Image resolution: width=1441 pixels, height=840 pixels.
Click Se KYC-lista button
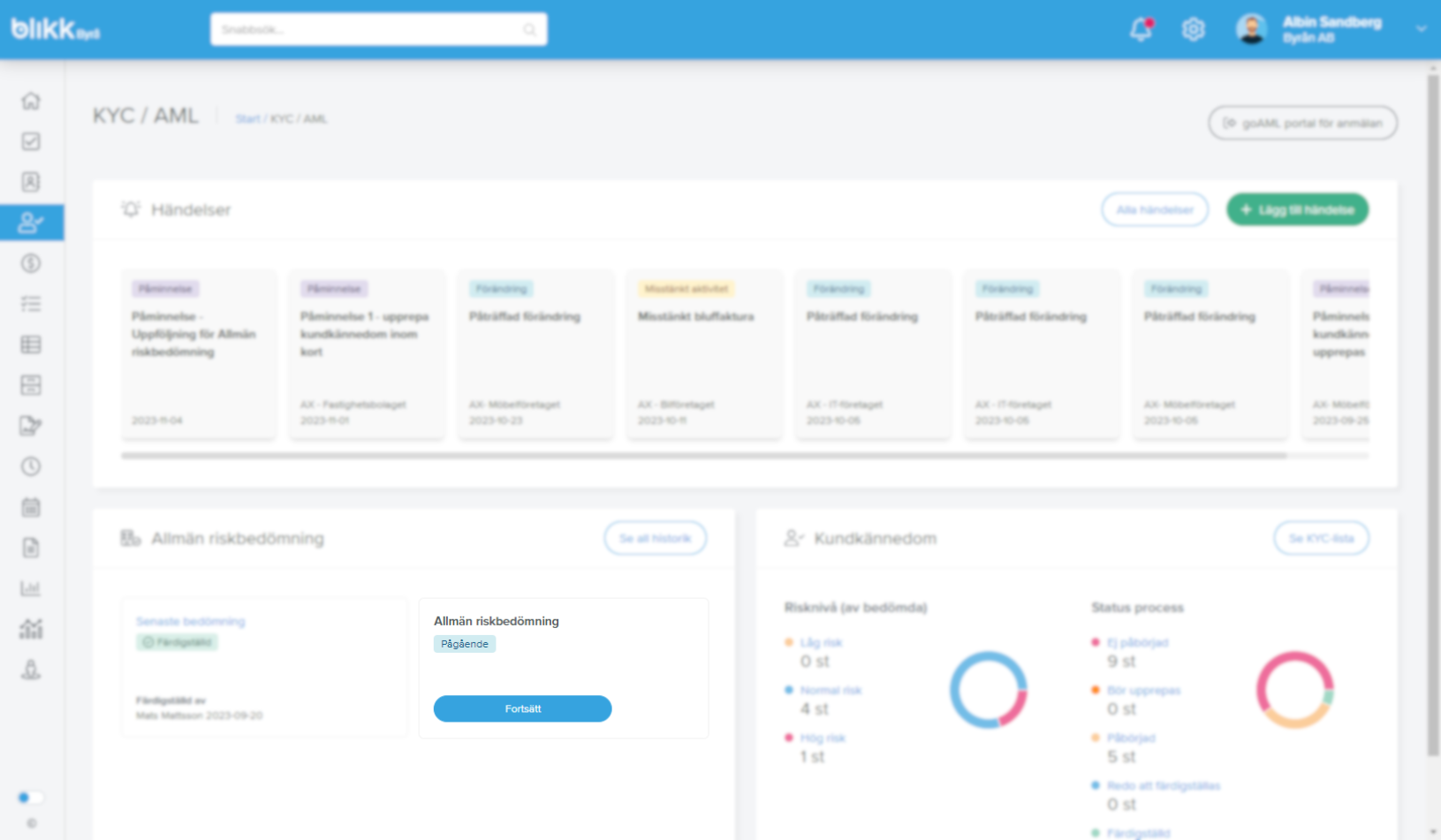[x=1321, y=538]
